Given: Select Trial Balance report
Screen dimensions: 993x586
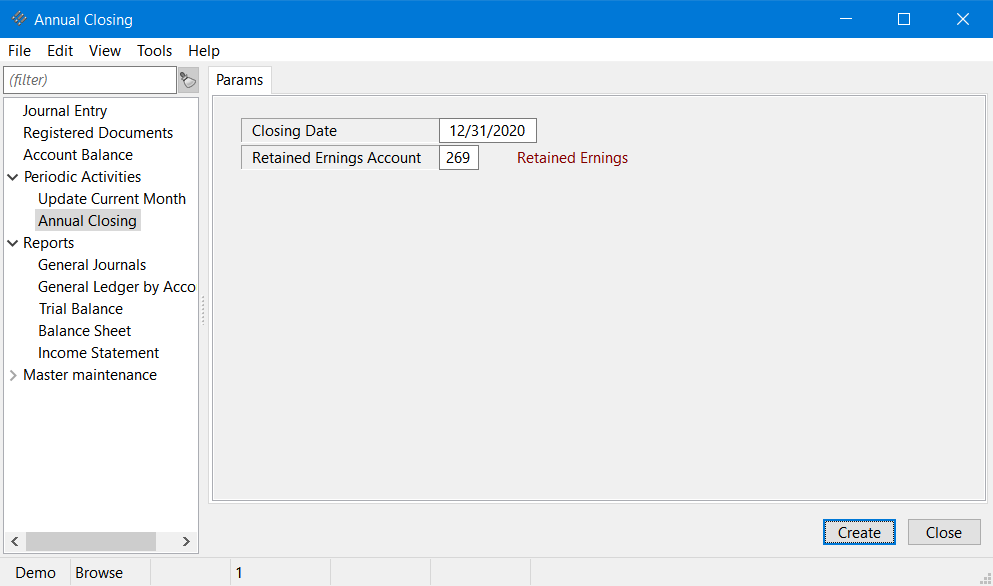Looking at the screenshot, I should pos(80,309).
